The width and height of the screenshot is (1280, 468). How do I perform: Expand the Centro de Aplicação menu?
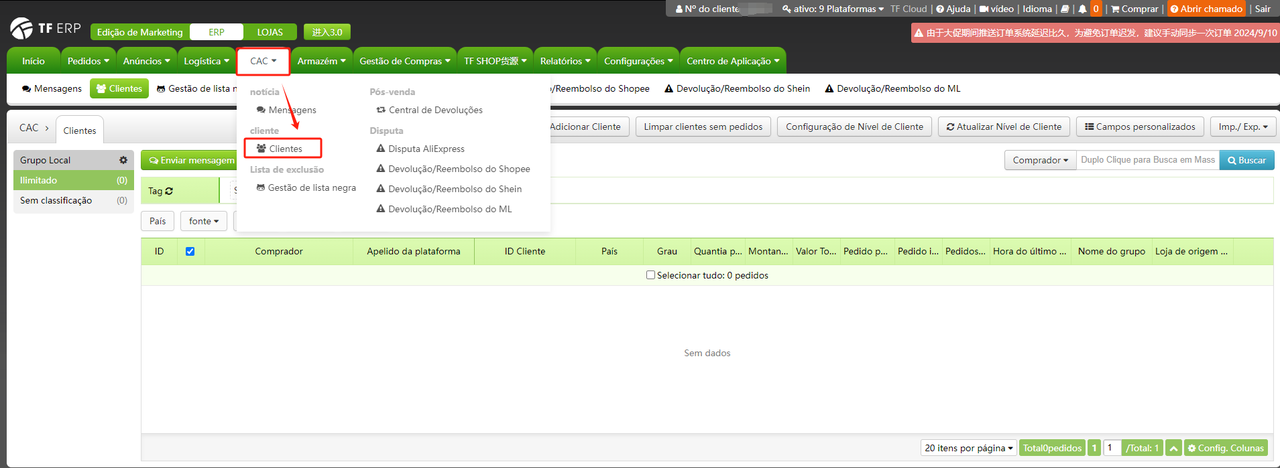pyautogui.click(x=733, y=61)
